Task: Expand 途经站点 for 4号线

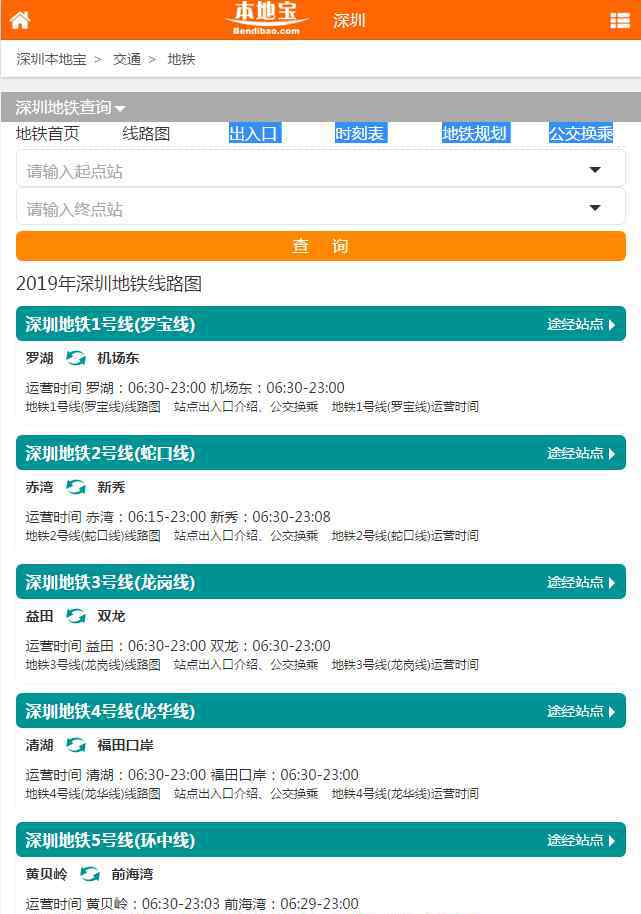Action: point(580,711)
